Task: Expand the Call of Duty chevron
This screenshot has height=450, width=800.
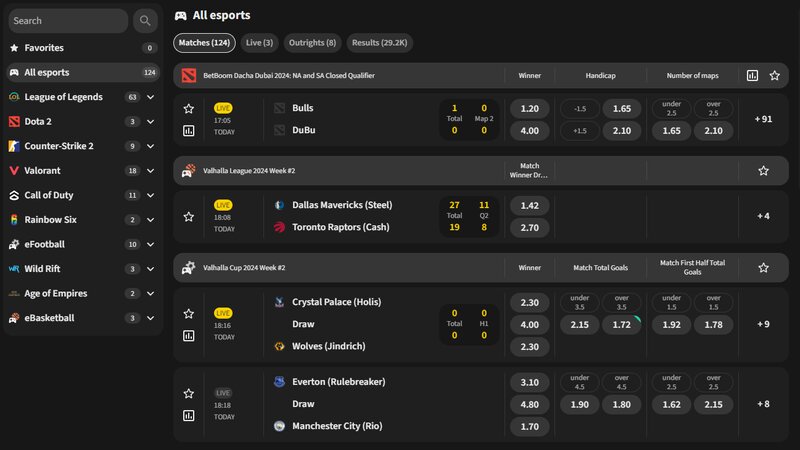Action: click(x=150, y=195)
